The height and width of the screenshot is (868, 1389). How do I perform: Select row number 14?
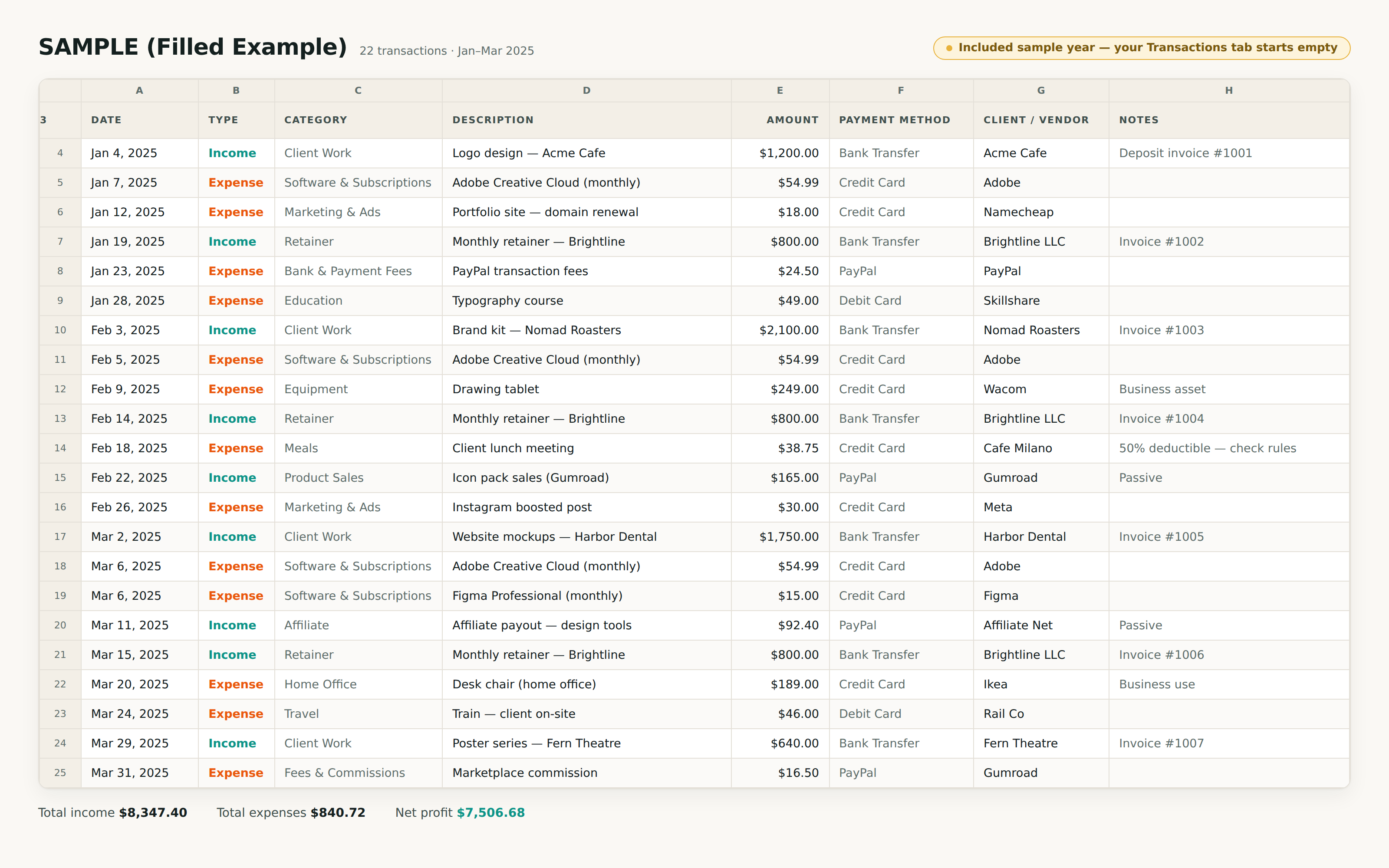click(x=60, y=448)
